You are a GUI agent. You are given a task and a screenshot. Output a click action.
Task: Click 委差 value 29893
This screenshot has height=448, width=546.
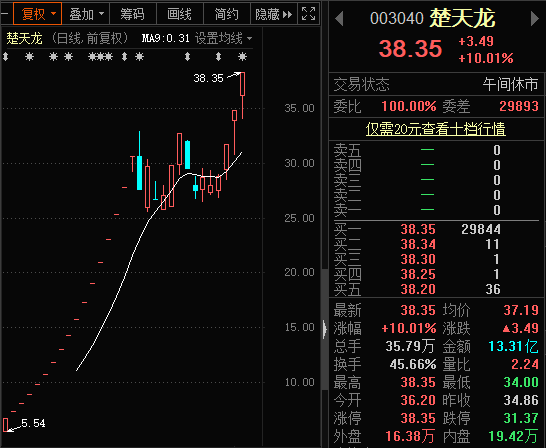click(x=519, y=106)
